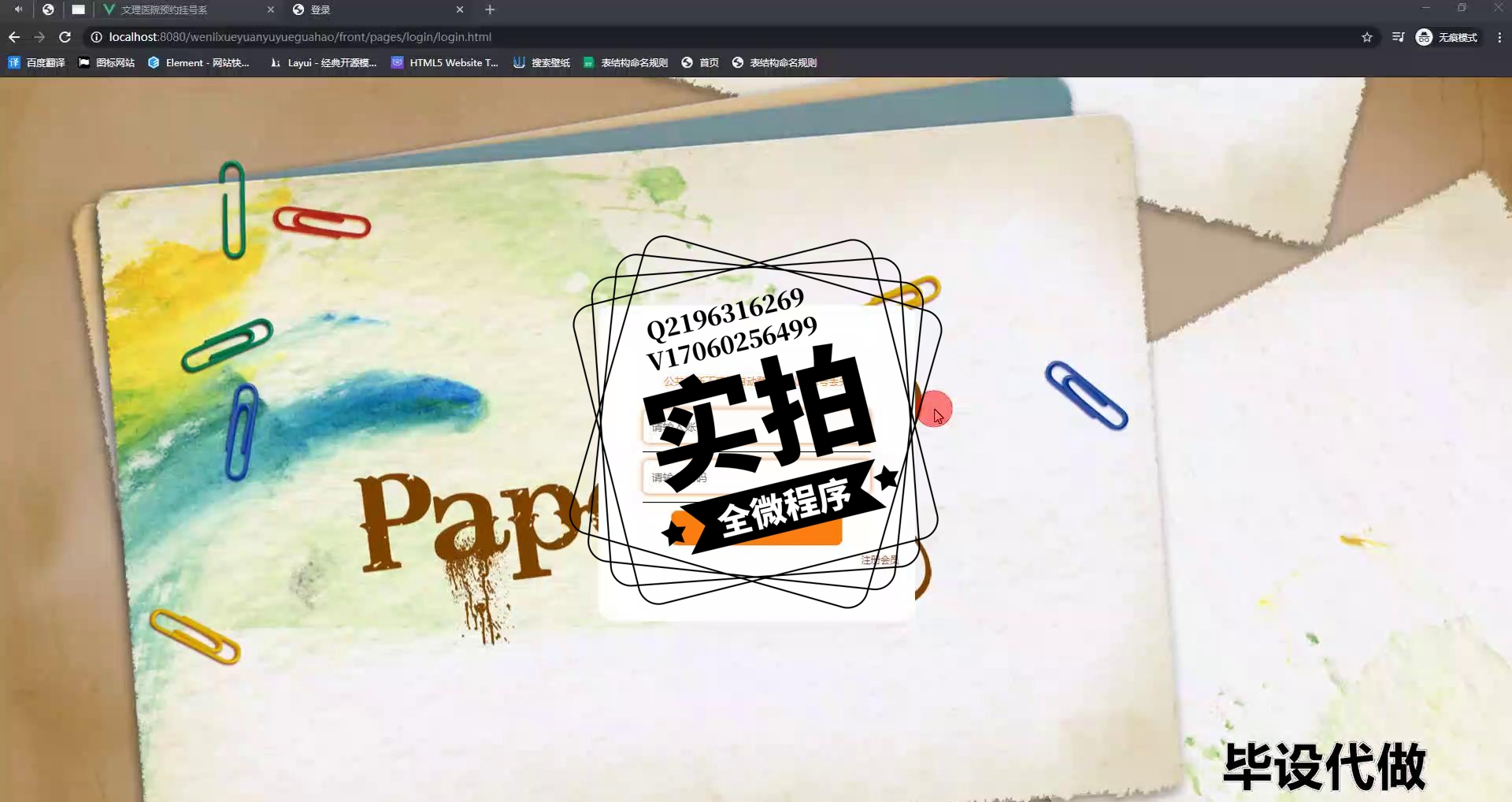
Task: Bookmark this page with the star
Action: coord(1367,37)
